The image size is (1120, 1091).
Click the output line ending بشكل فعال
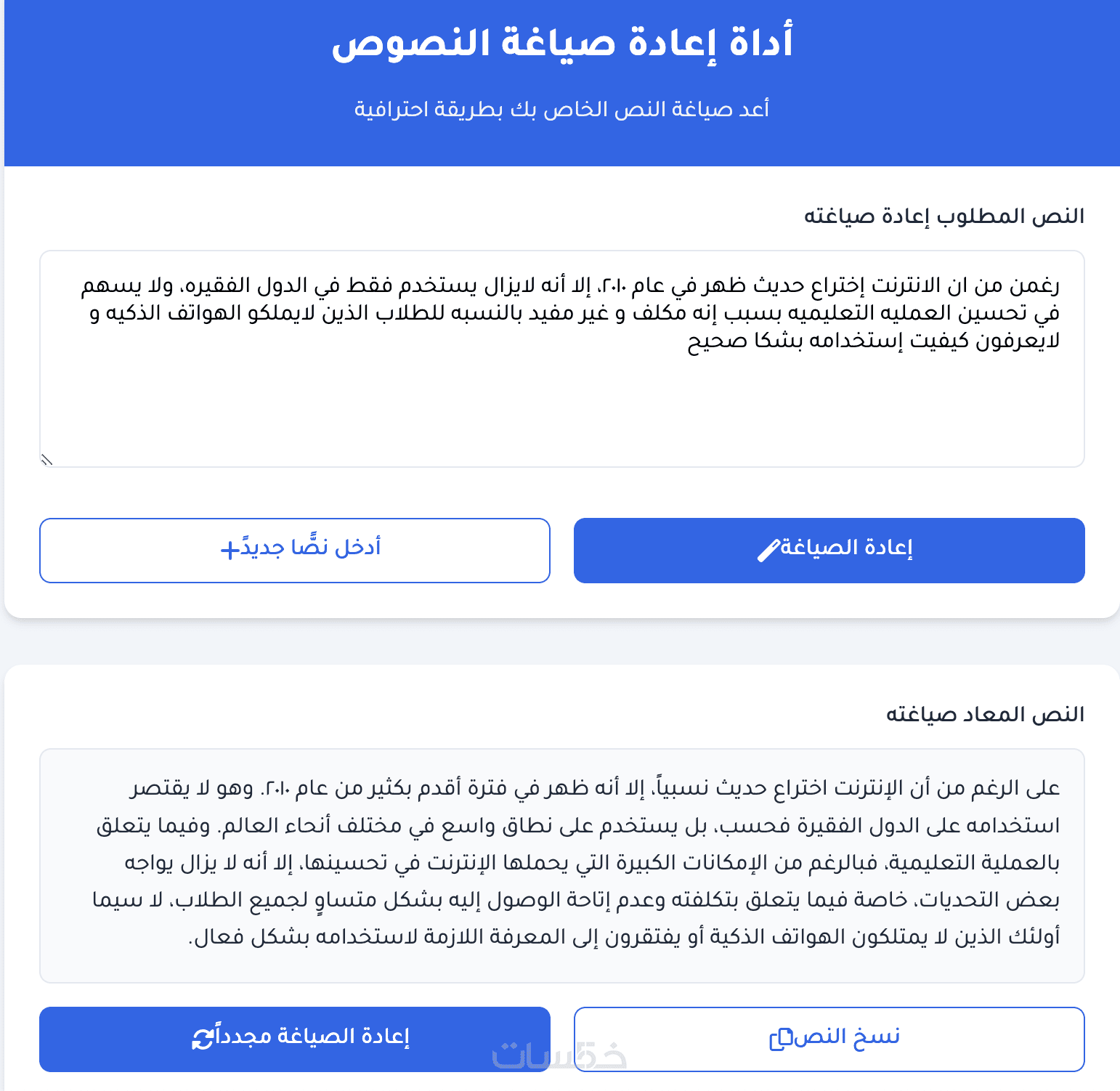(x=623, y=937)
